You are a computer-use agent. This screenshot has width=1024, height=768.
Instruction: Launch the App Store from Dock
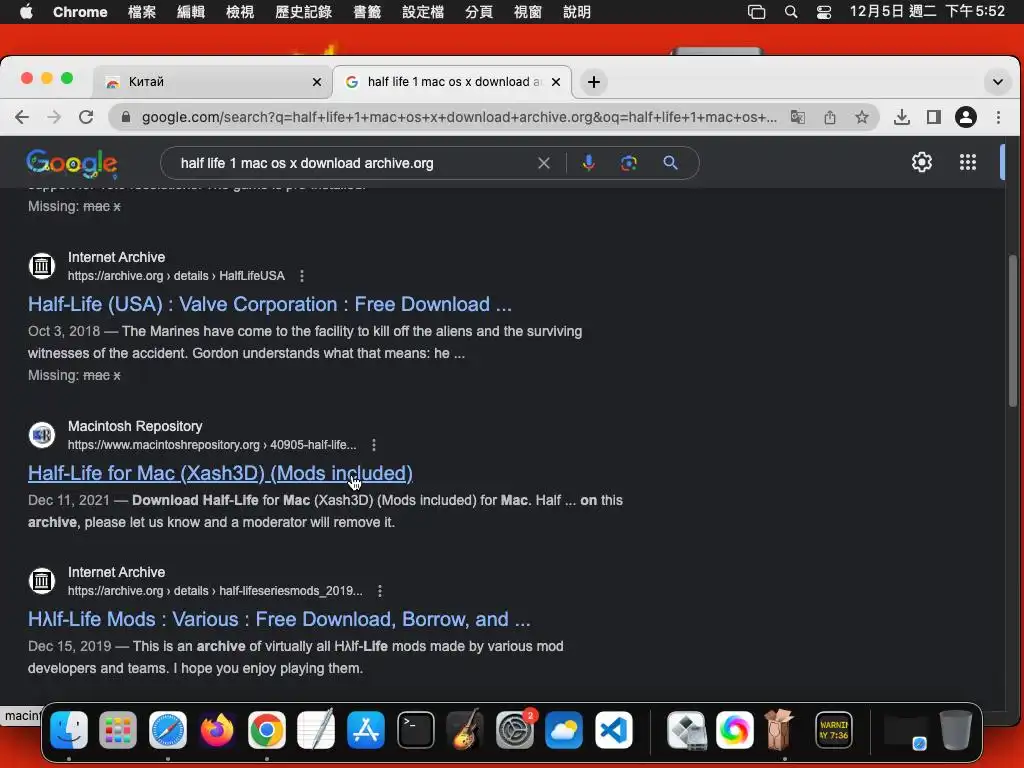(x=366, y=729)
